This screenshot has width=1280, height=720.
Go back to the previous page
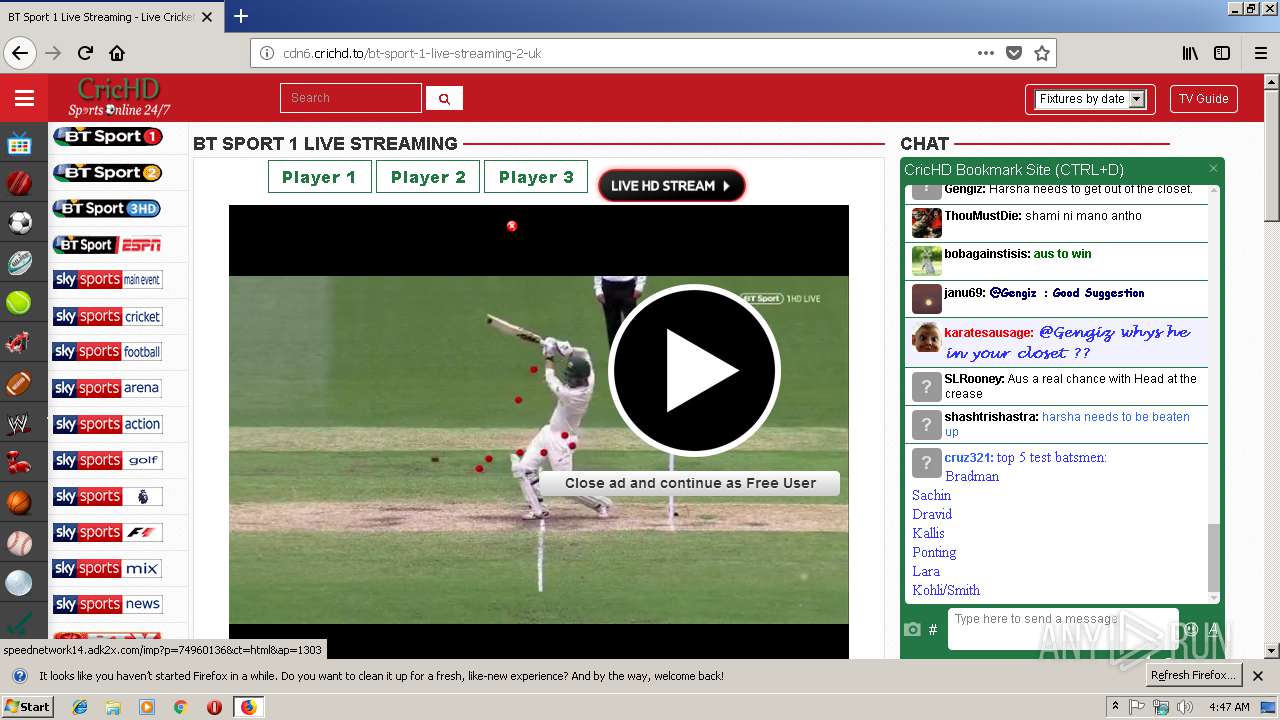(20, 53)
